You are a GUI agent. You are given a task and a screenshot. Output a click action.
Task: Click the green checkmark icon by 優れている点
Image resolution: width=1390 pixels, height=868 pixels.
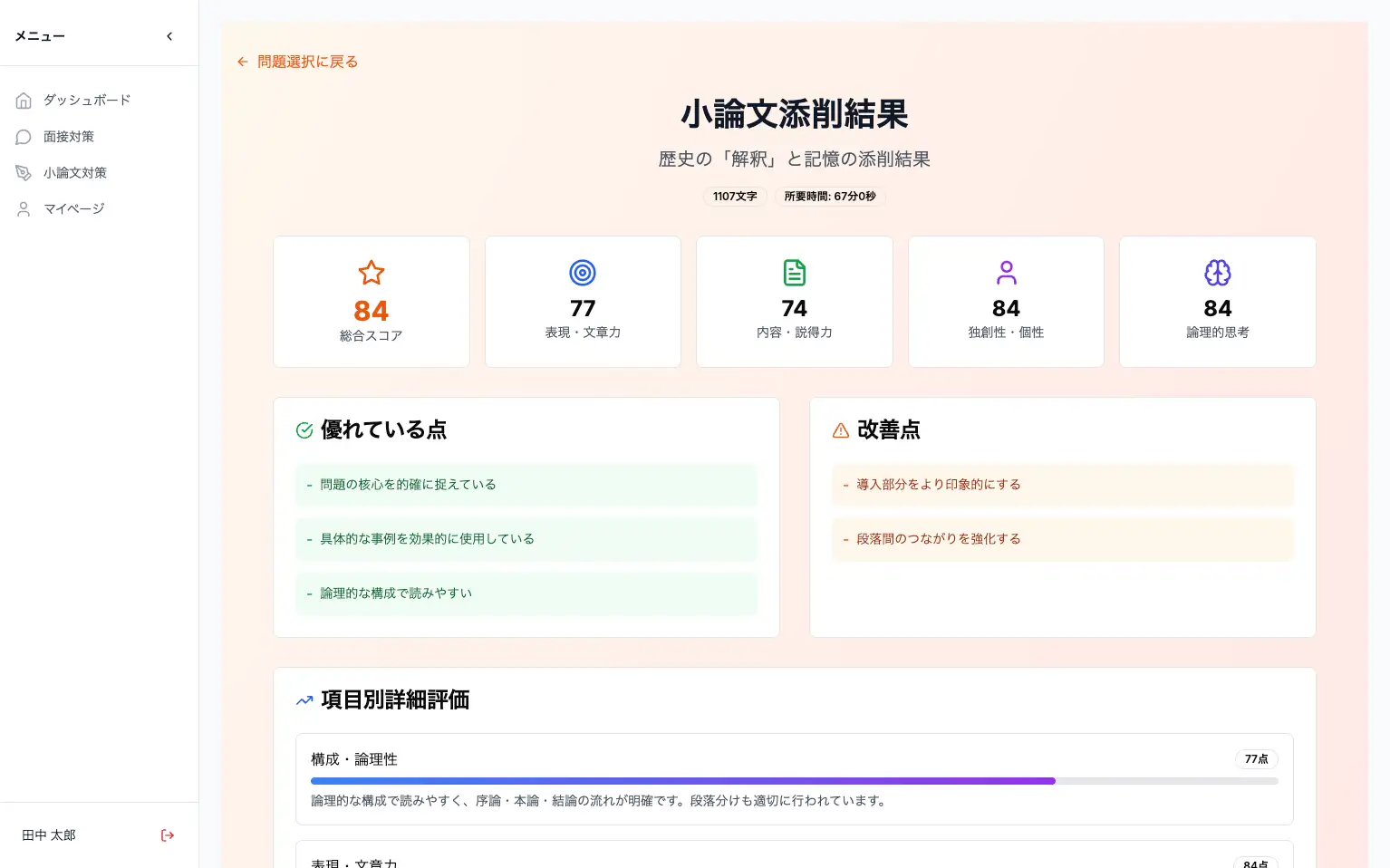(304, 430)
